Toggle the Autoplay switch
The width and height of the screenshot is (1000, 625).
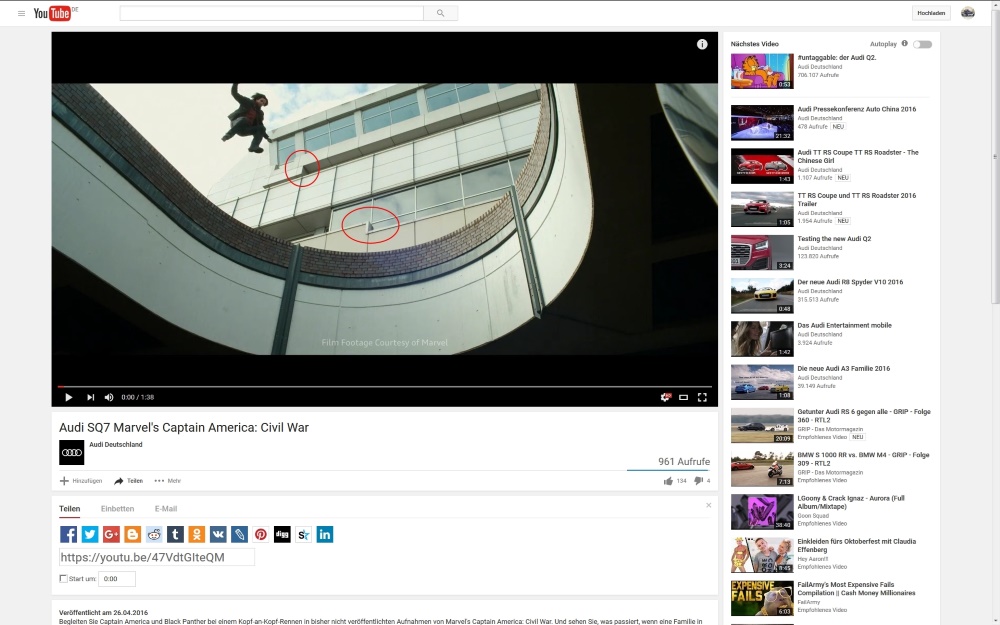coord(922,44)
